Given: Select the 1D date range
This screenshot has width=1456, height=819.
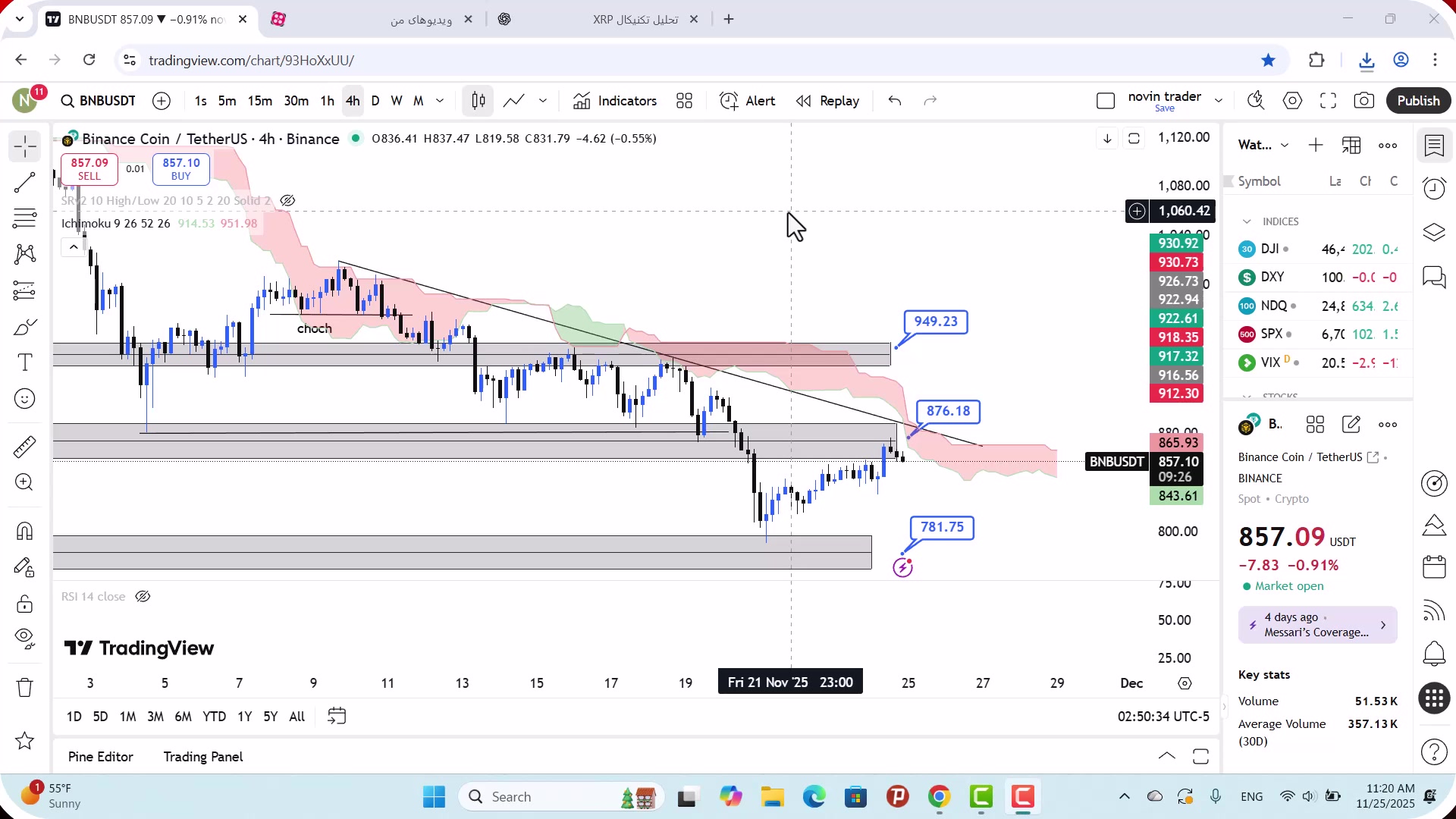Looking at the screenshot, I should 74,717.
